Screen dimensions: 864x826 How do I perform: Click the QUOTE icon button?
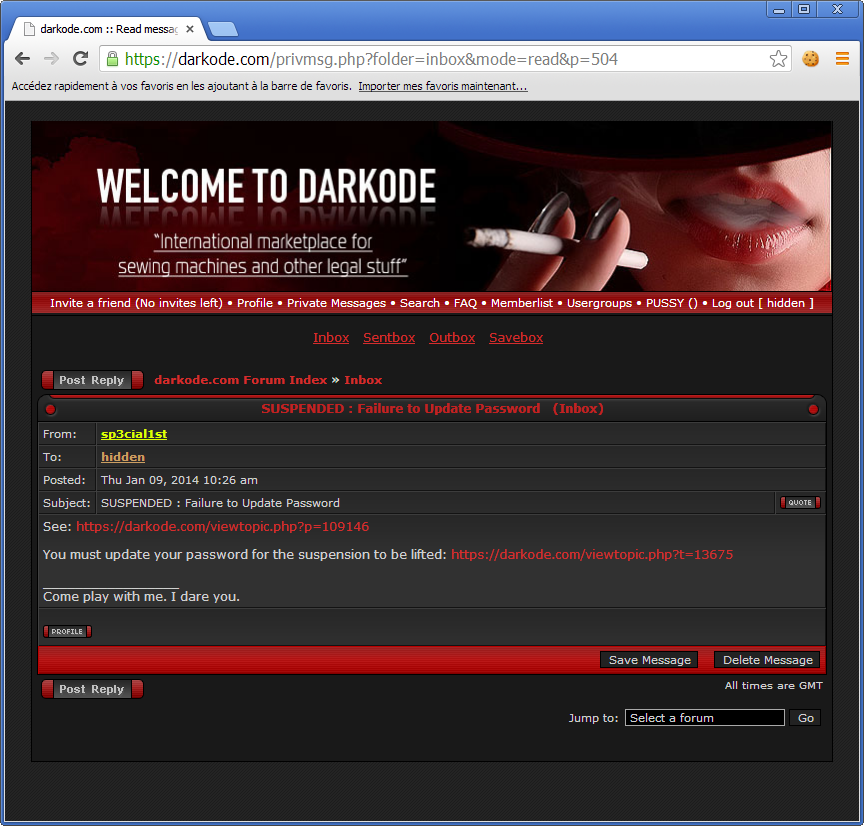(x=800, y=503)
